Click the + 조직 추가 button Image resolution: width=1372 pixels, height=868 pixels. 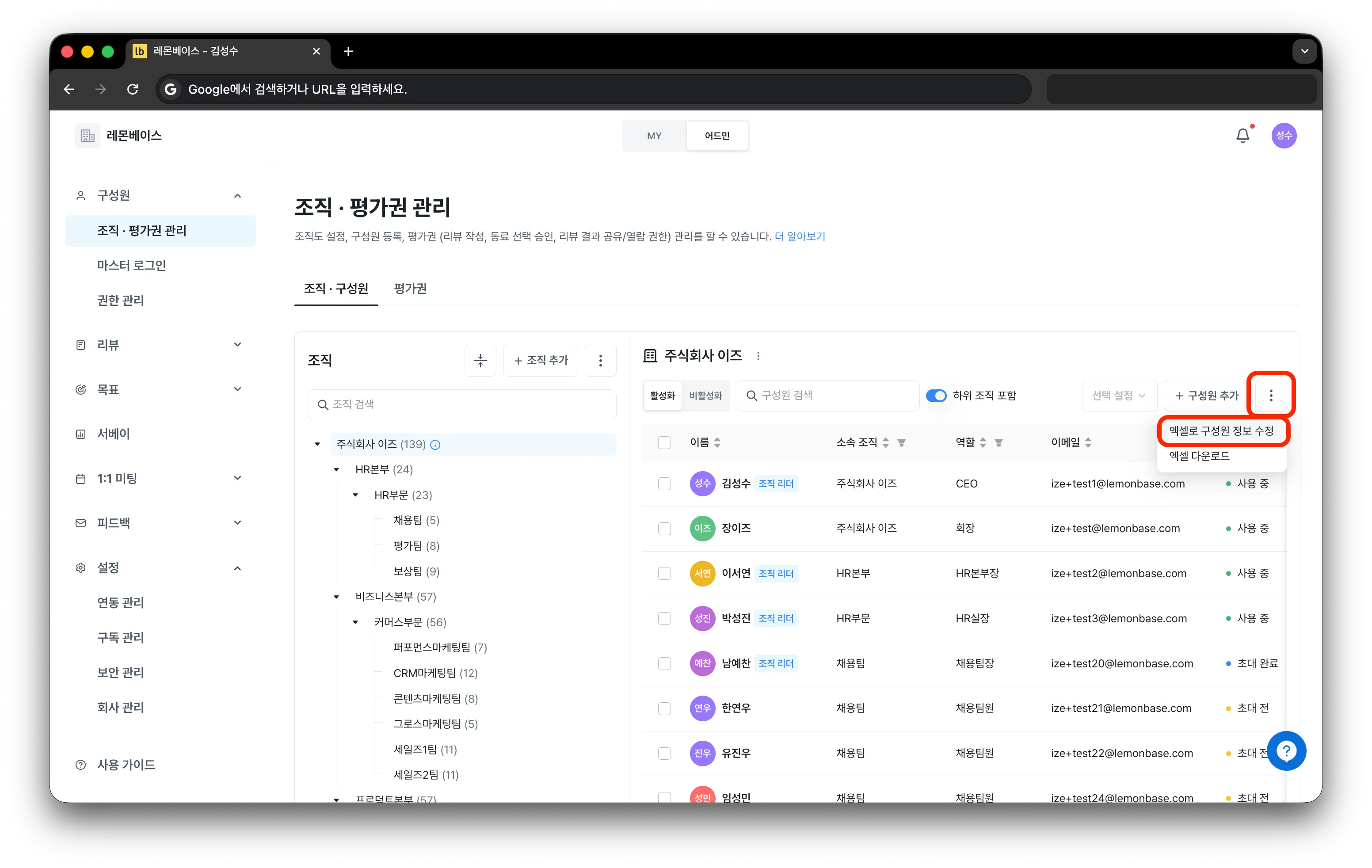(x=541, y=360)
